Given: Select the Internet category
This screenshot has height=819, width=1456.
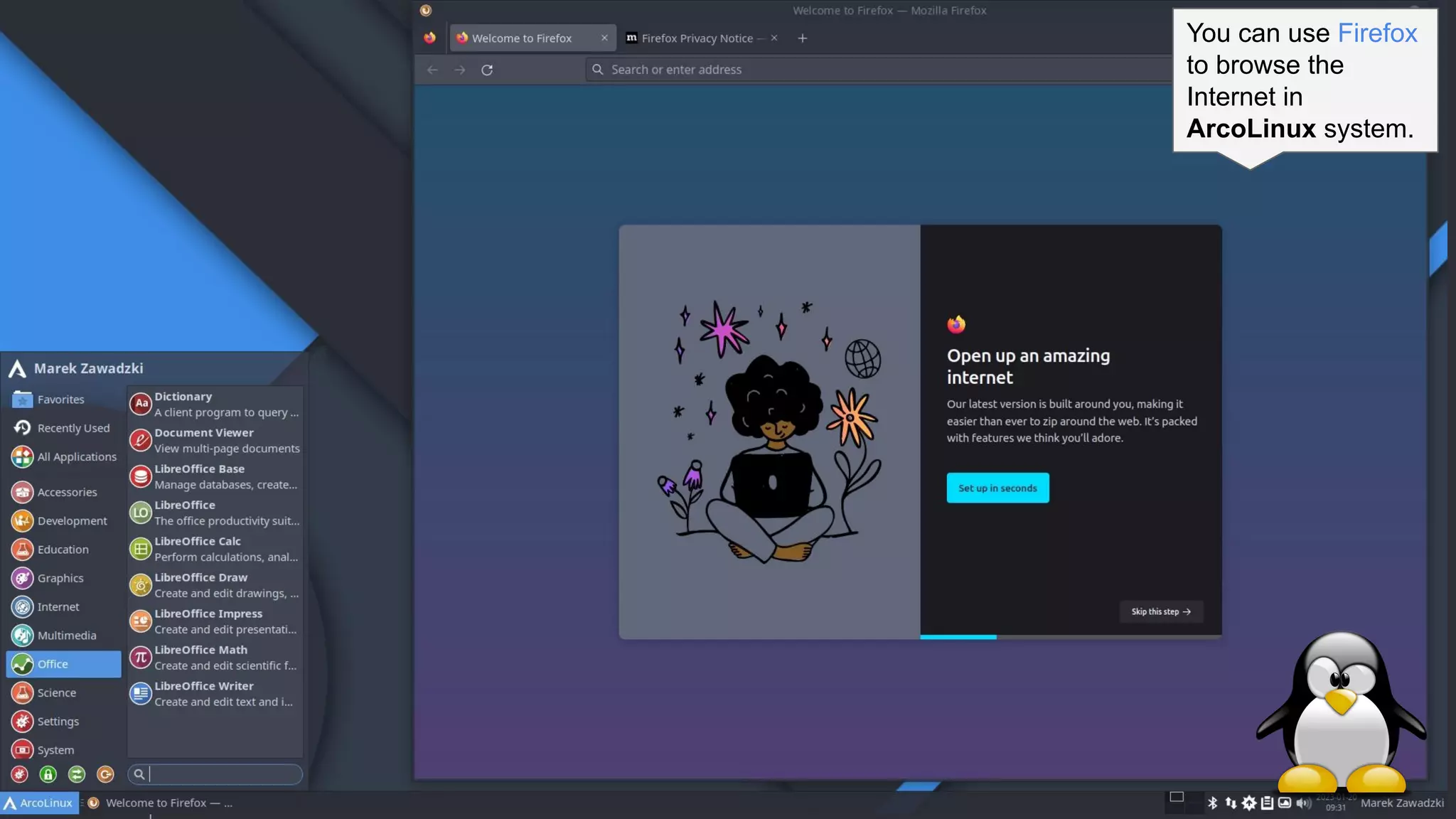Looking at the screenshot, I should tap(58, 606).
